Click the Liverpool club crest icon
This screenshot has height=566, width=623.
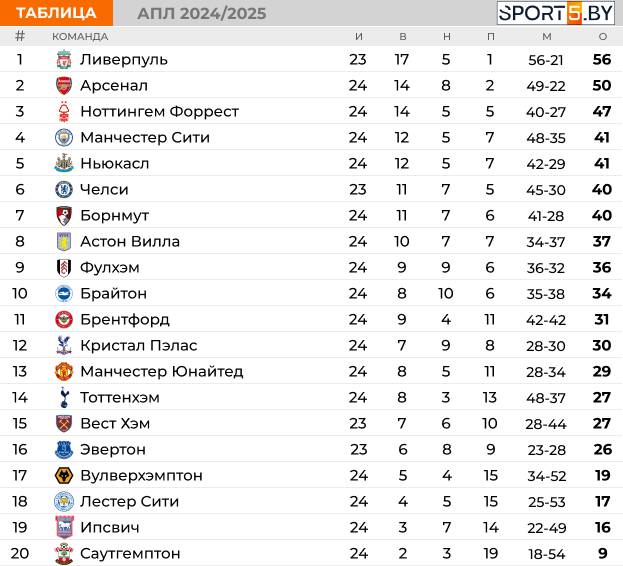tap(64, 60)
